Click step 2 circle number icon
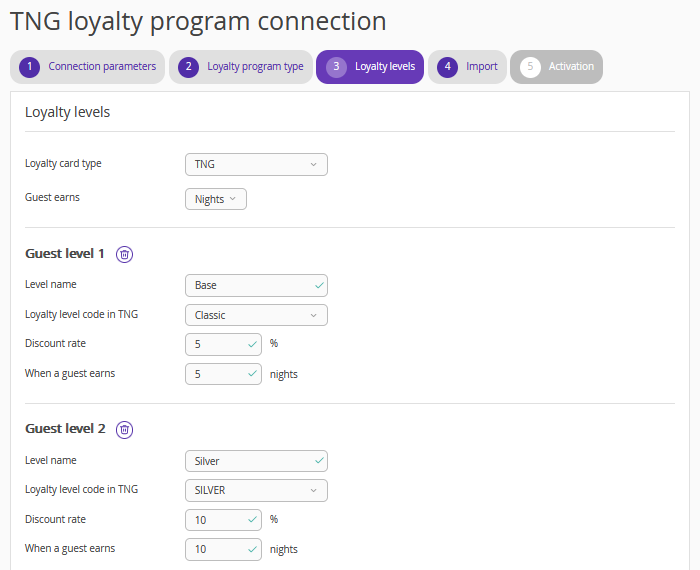Viewport: 700px width, 570px height. pyautogui.click(x=189, y=67)
